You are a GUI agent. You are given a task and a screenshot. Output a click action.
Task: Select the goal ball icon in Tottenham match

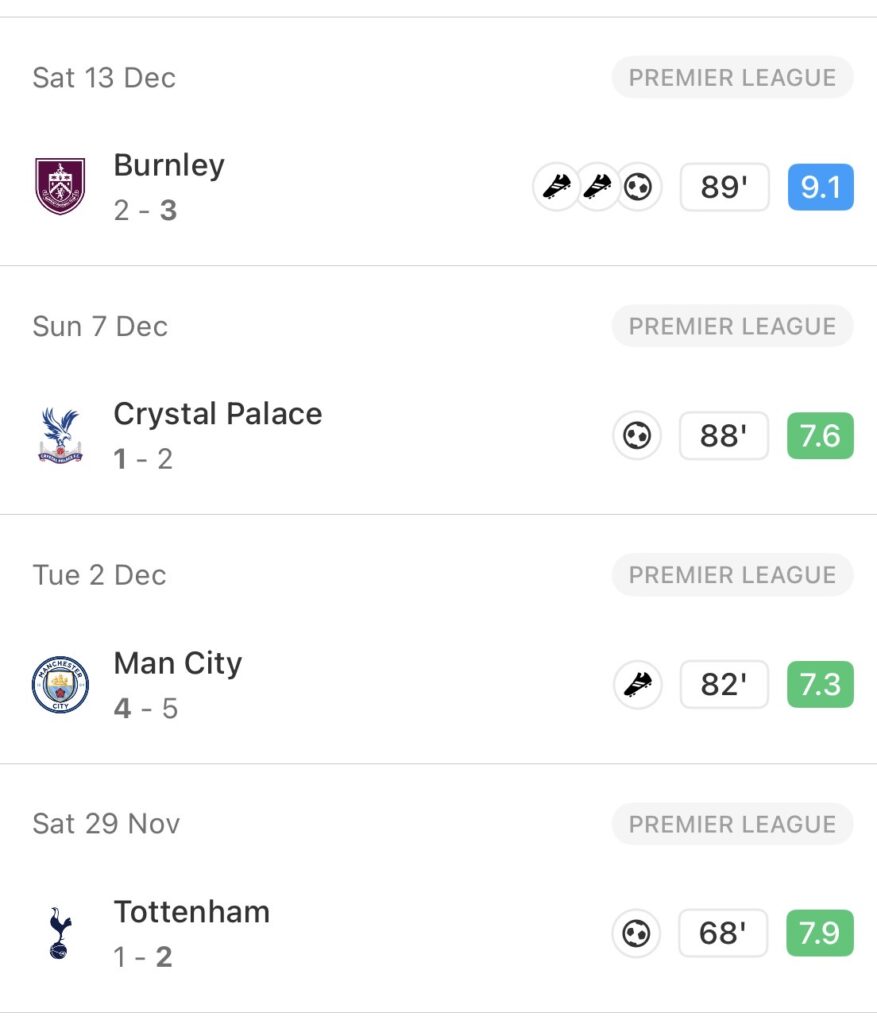[637, 934]
